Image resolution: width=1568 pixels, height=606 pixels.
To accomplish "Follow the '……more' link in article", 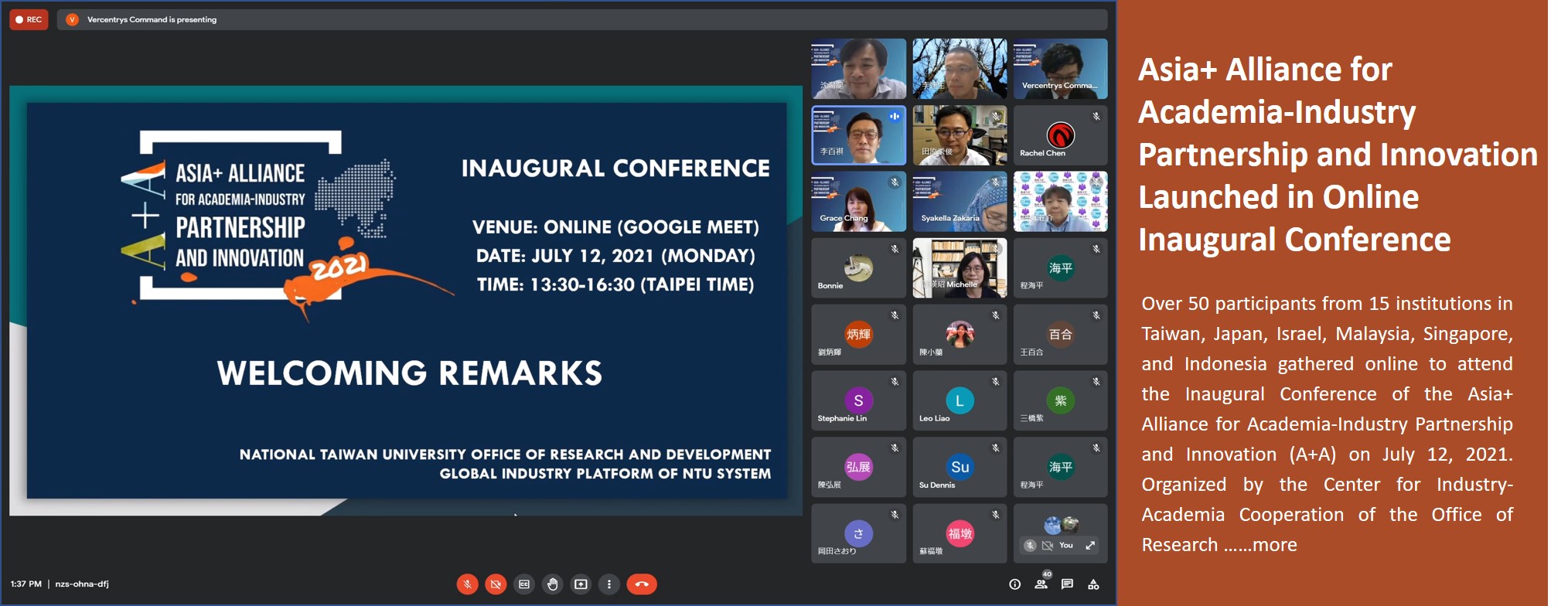I will [1260, 545].
